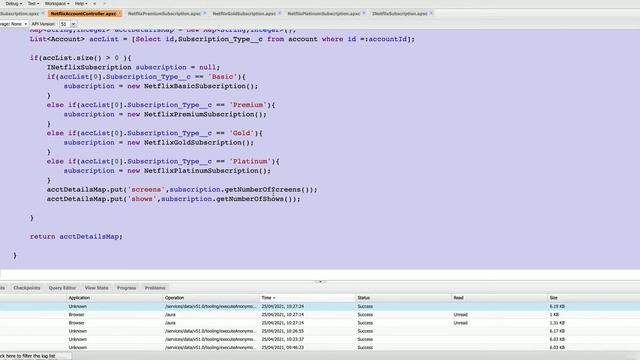Click the getNumberOfShows code line
The width and height of the screenshot is (640, 360).
point(173,199)
